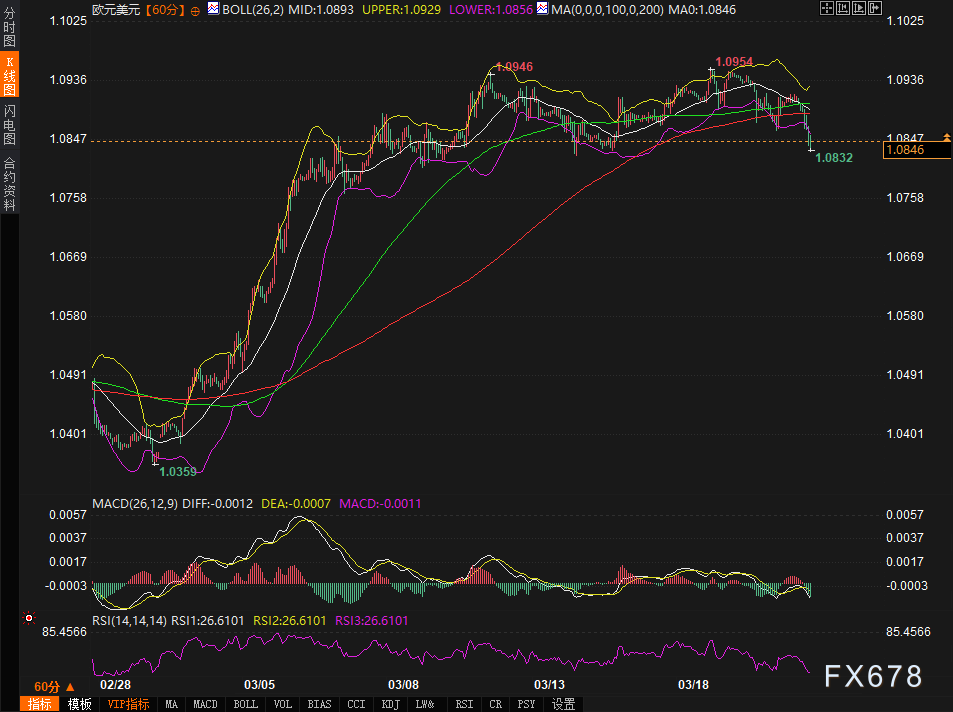953x712 pixels.
Task: Click the red target icon beside RSI panel
Action: [28, 619]
